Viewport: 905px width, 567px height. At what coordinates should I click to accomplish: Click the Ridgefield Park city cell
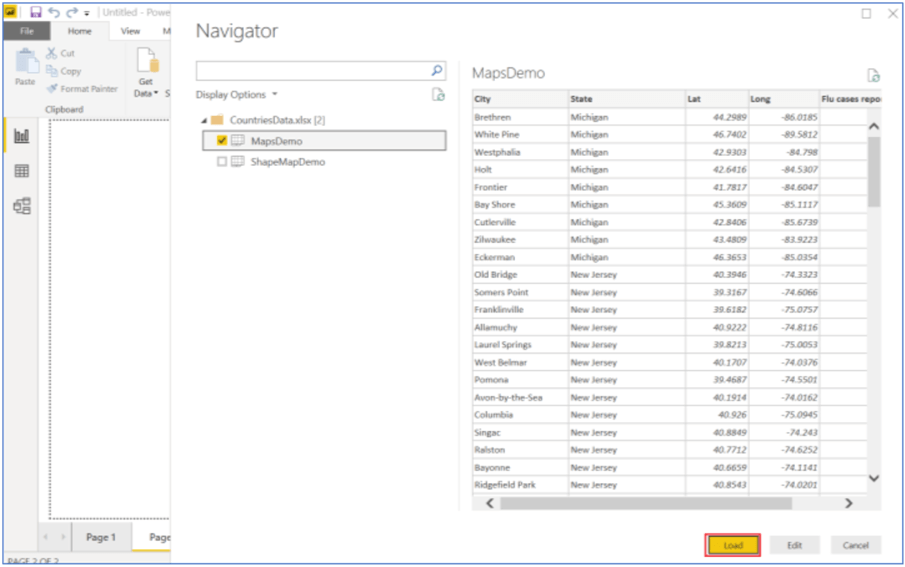pyautogui.click(x=520, y=485)
